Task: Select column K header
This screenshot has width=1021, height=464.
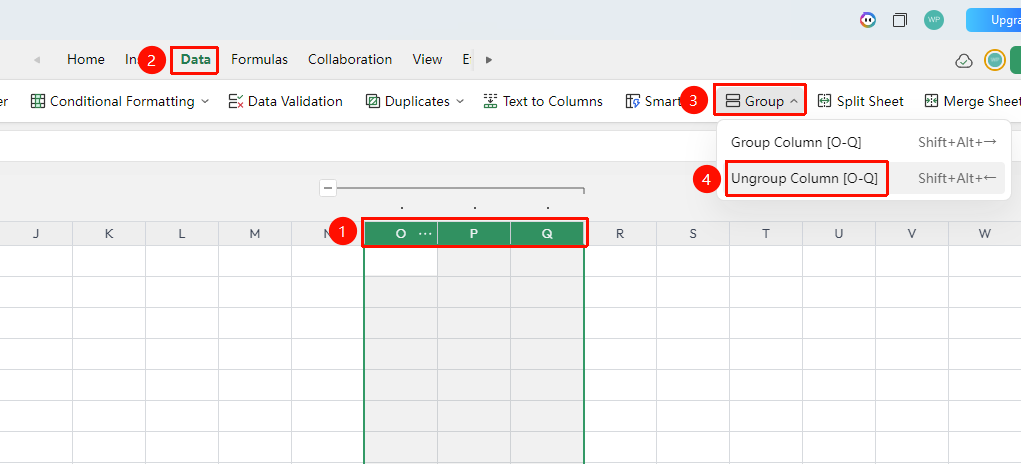Action: [x=109, y=234]
